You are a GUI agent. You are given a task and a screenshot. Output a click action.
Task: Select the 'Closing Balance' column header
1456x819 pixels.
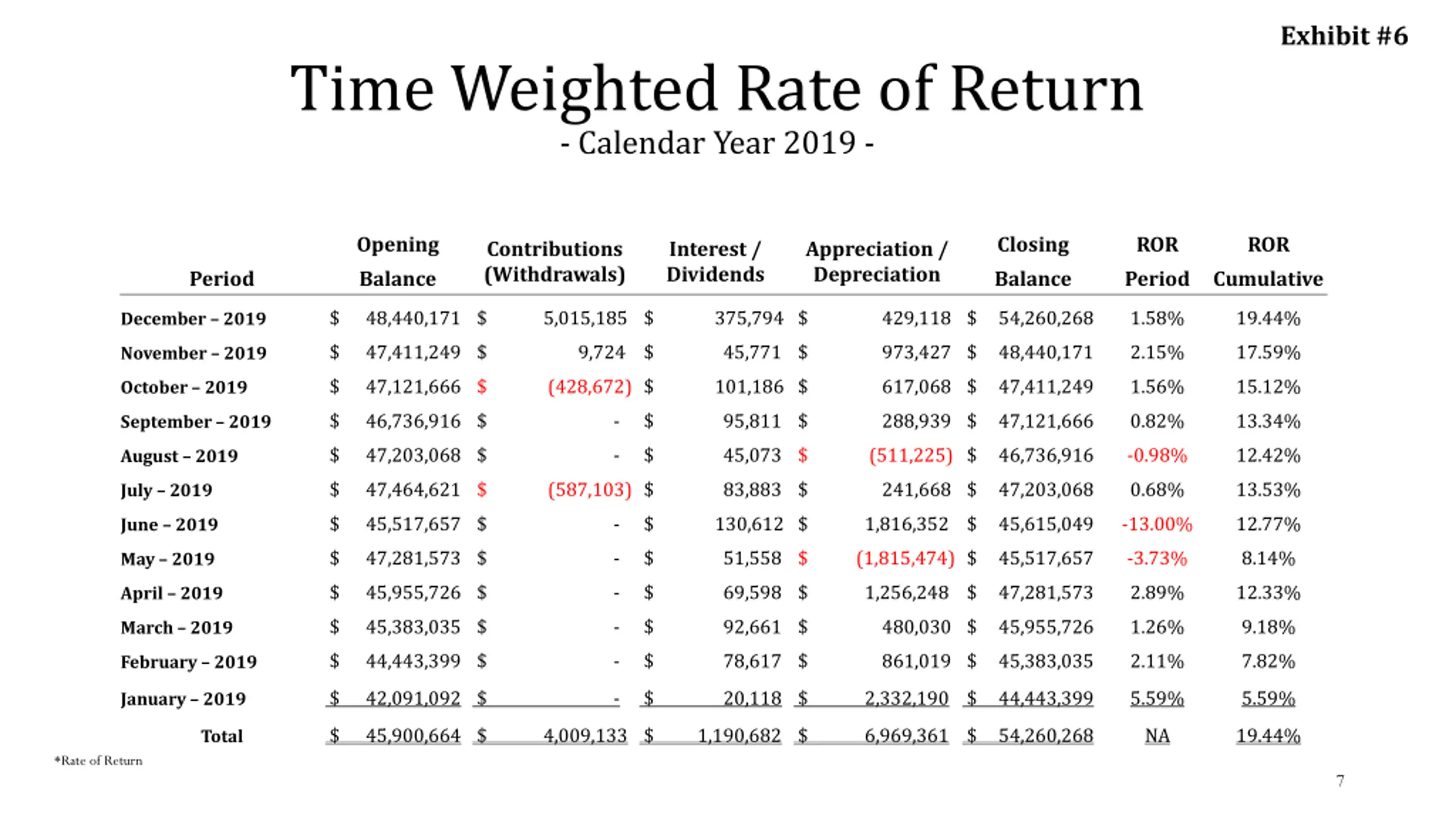point(1033,262)
